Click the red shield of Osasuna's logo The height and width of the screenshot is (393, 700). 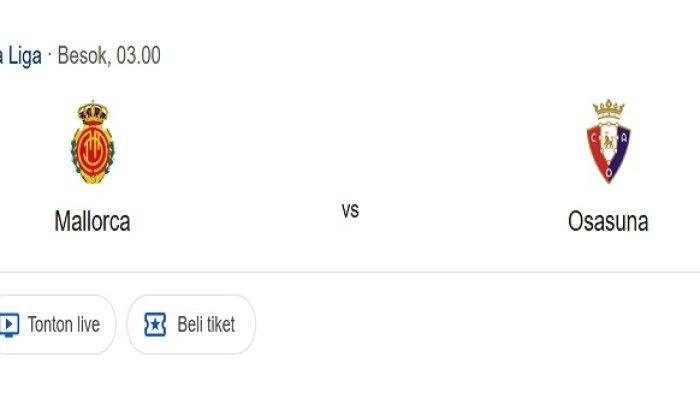[608, 152]
